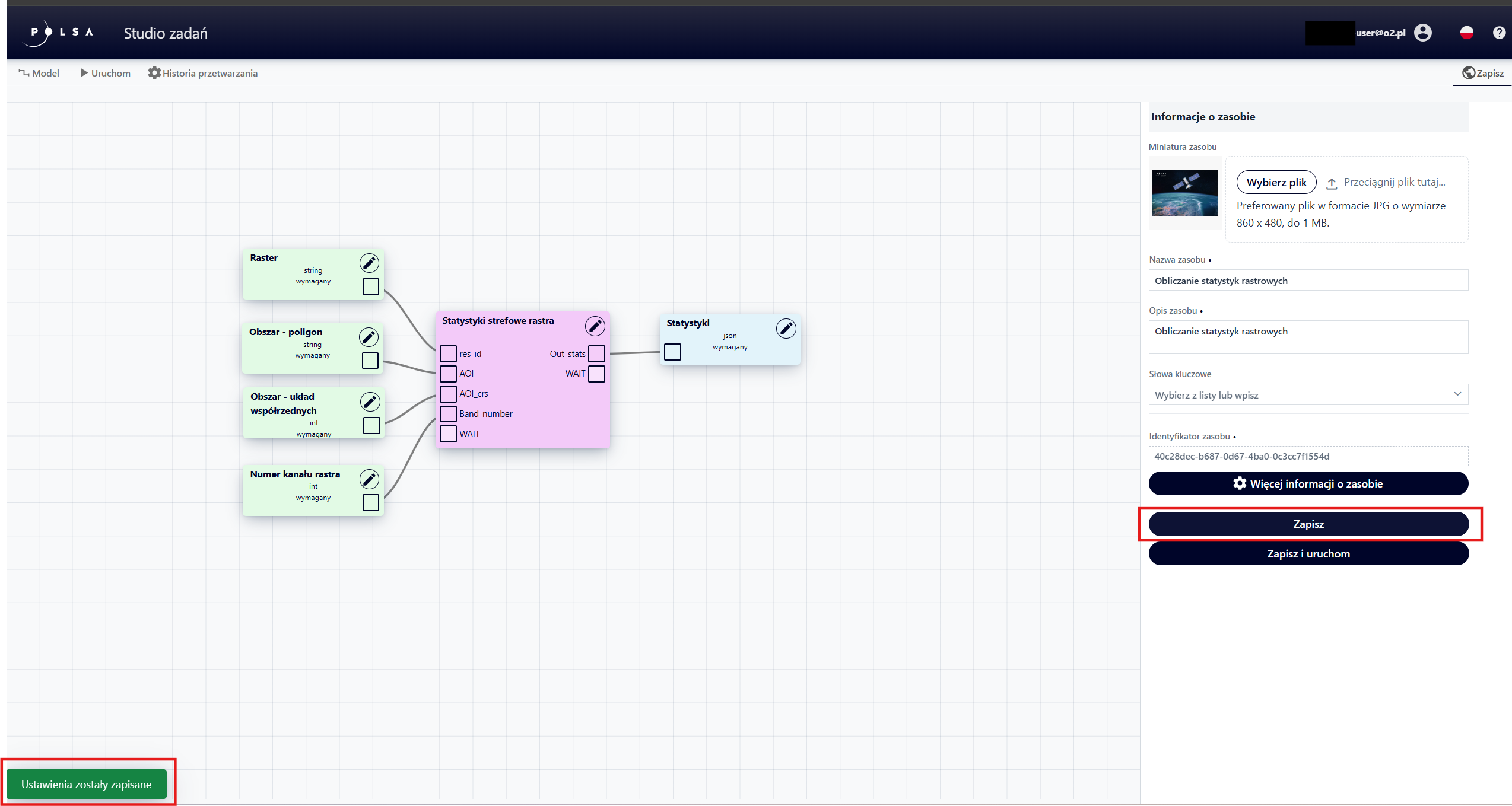Go to Historia przetwarzania tab
This screenshot has height=806, width=1512.
point(203,73)
